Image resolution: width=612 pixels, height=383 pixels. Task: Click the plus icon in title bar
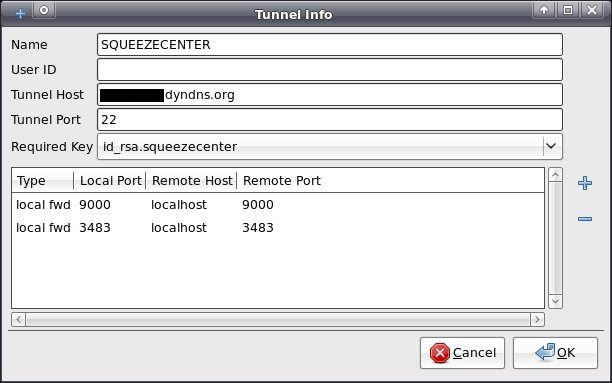pyautogui.click(x=20, y=14)
